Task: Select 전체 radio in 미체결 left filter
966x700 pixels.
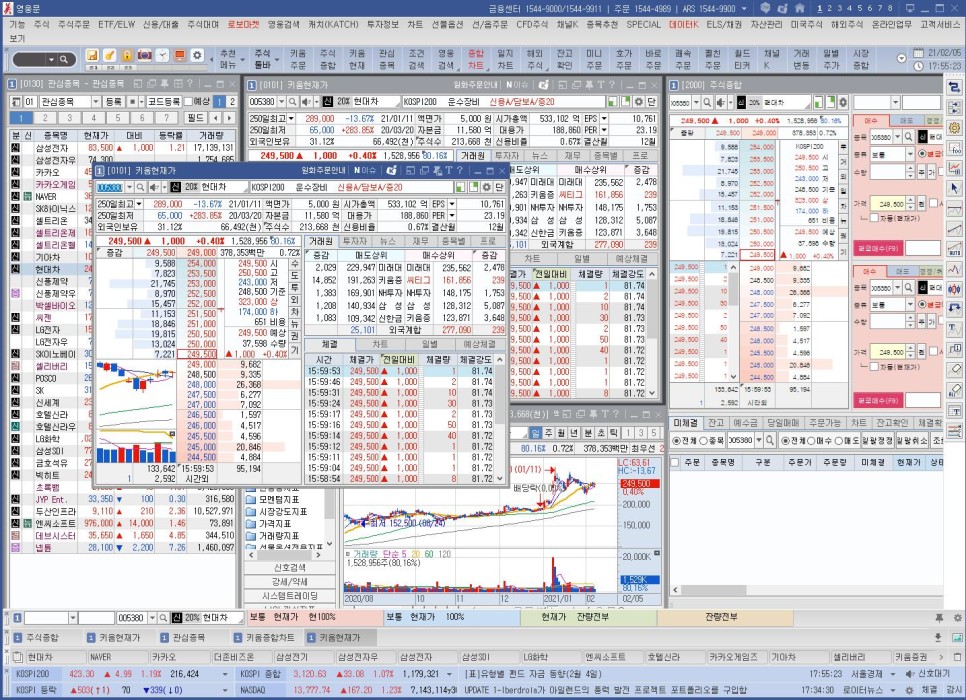Action: point(676,441)
